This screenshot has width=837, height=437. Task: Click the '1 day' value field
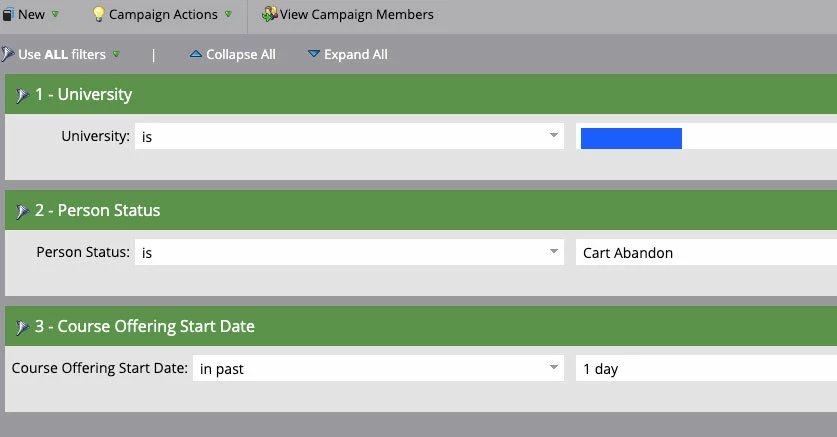(706, 368)
